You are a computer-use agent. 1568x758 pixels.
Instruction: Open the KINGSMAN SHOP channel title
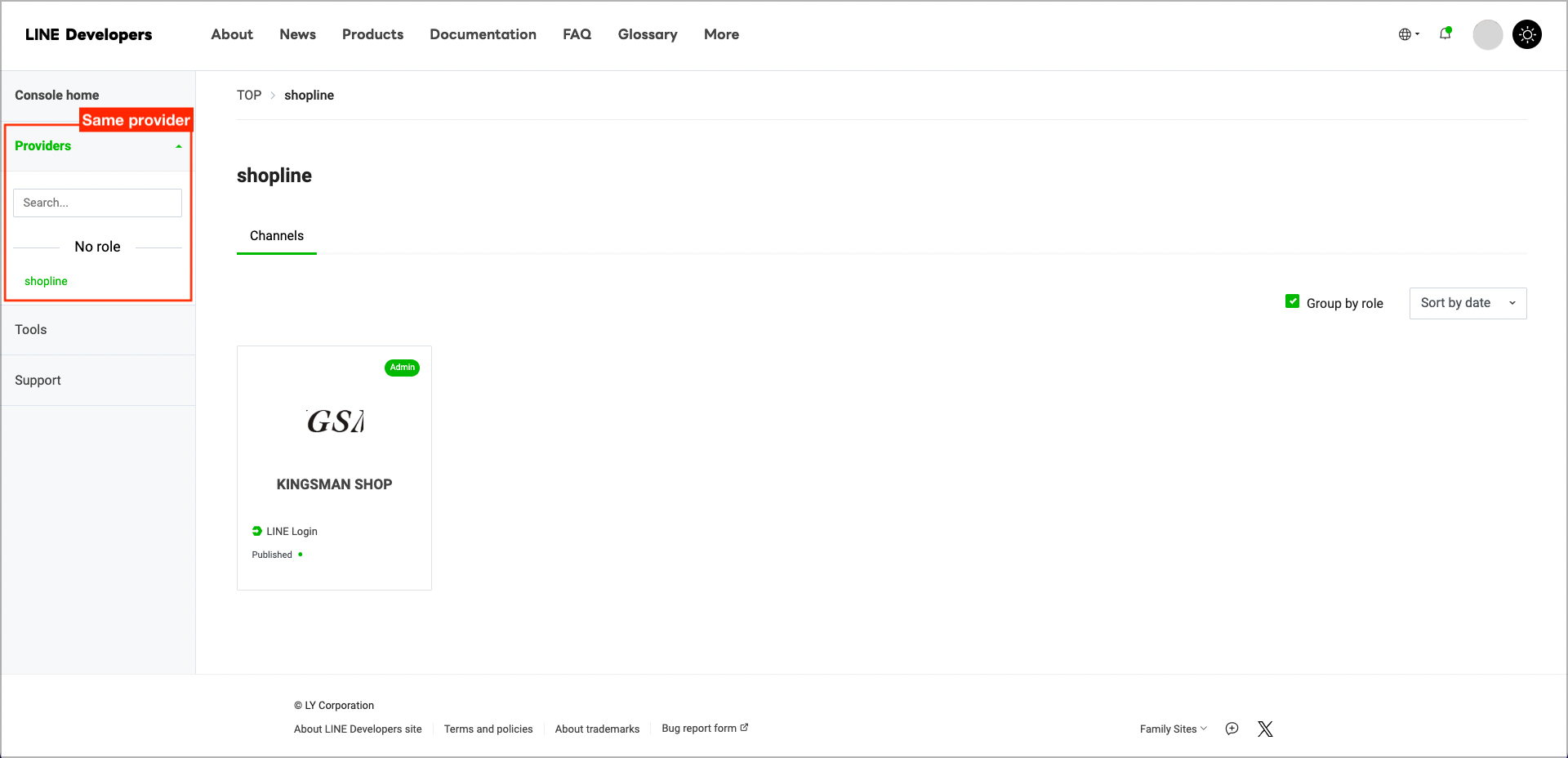click(334, 484)
